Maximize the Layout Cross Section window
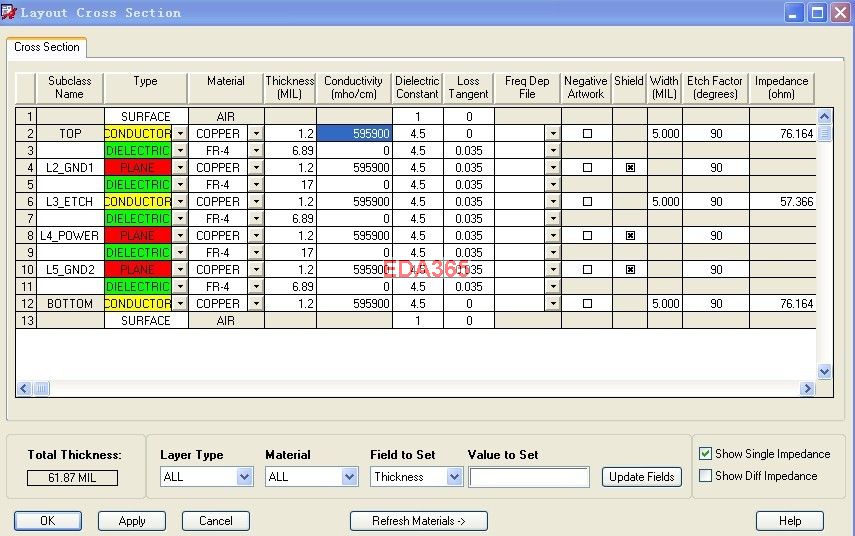Screen dimensions: 855x536 coord(817,13)
